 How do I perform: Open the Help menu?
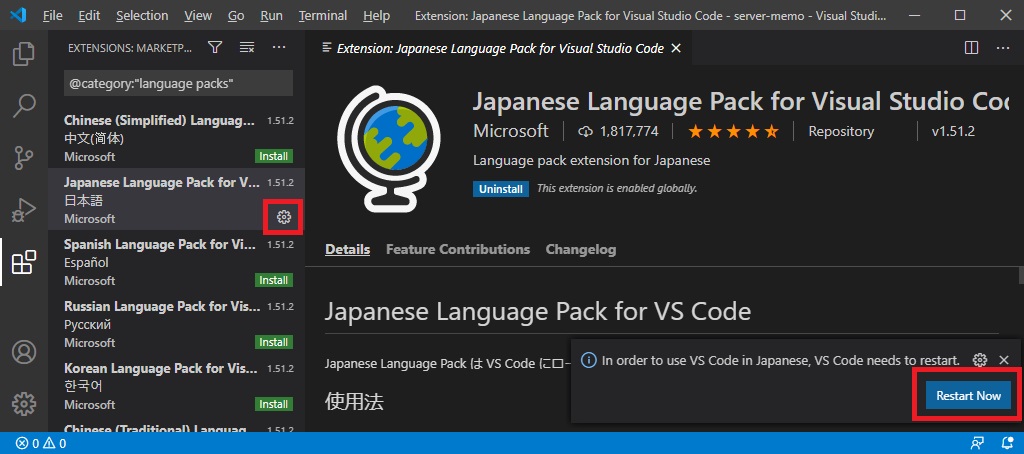(x=376, y=15)
